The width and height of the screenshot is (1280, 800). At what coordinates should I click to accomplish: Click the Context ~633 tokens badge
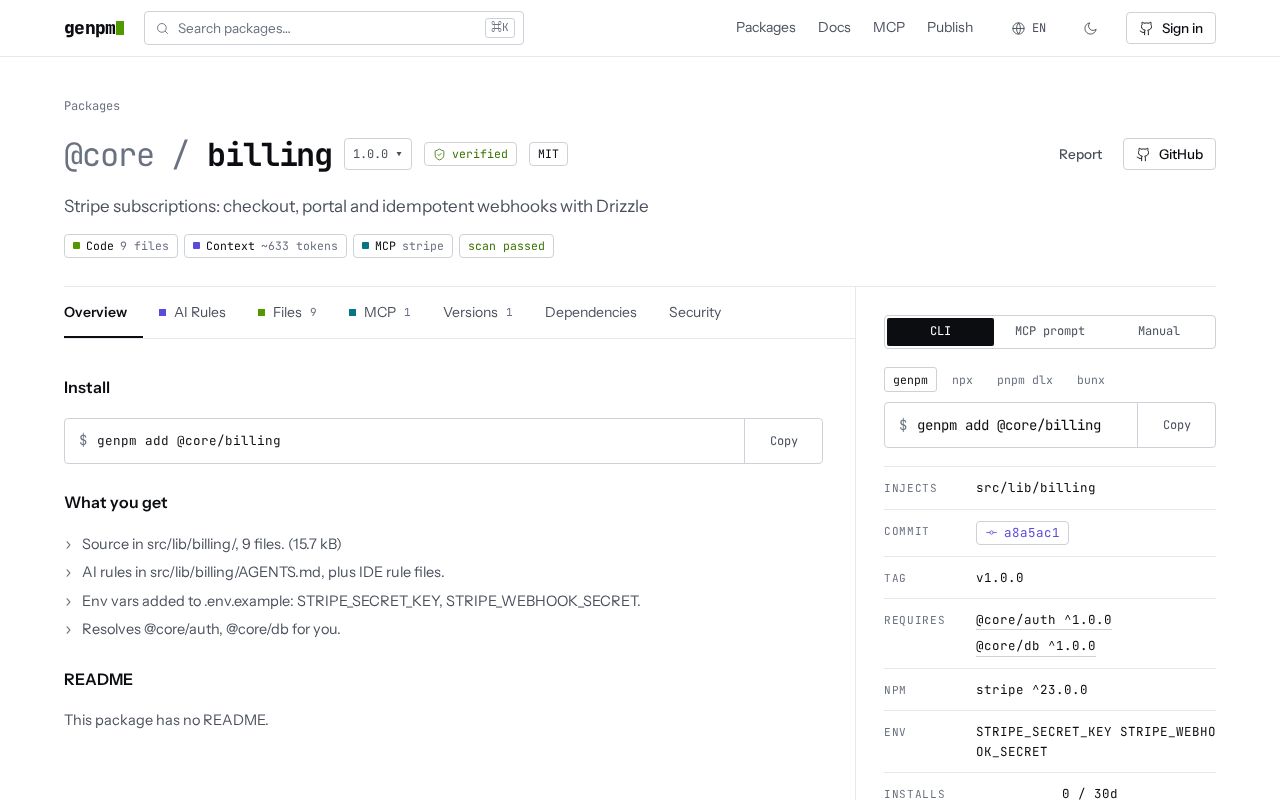pos(265,246)
